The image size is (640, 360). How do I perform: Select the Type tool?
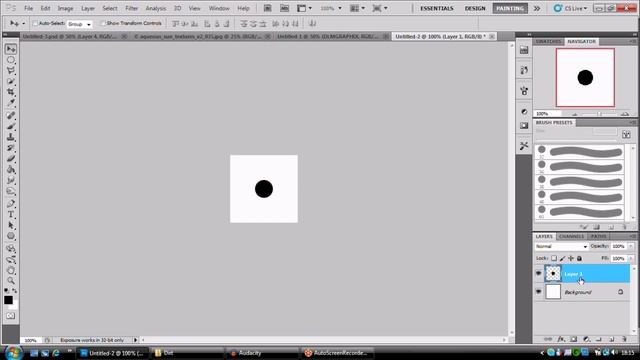pyautogui.click(x=11, y=214)
